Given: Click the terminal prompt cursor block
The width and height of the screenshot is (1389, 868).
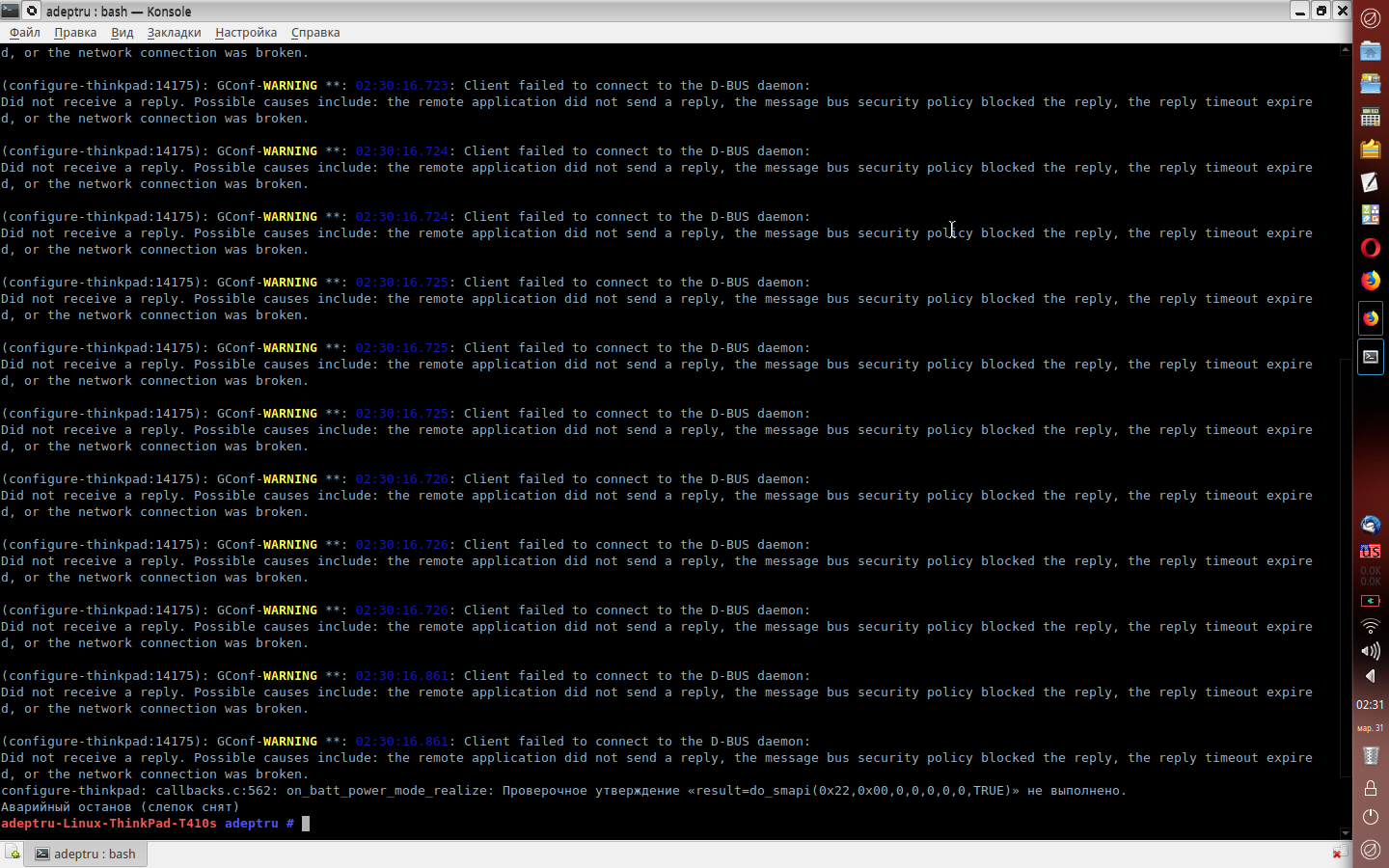Looking at the screenshot, I should pyautogui.click(x=306, y=824).
